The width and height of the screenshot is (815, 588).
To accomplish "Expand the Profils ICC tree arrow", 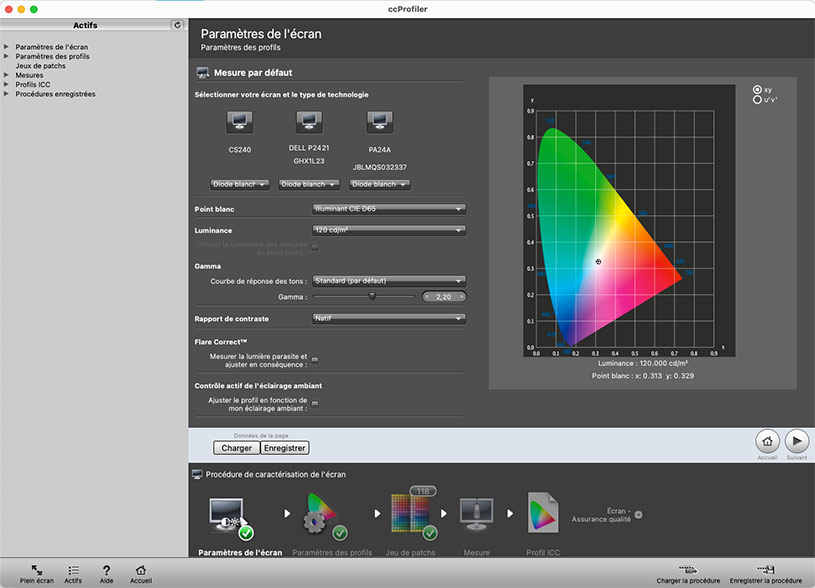I will coord(6,84).
